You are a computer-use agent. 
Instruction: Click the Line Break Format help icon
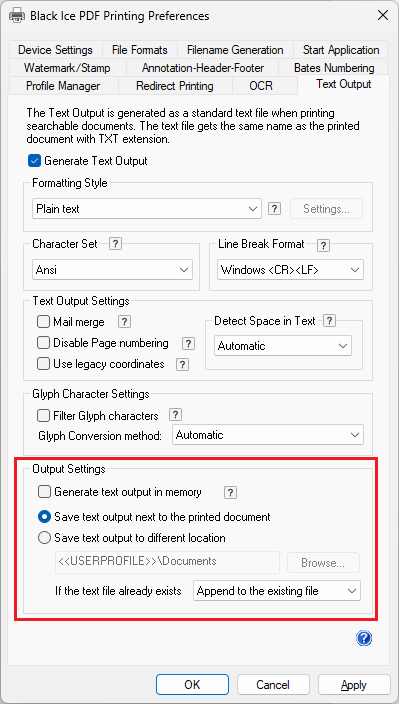click(x=323, y=245)
